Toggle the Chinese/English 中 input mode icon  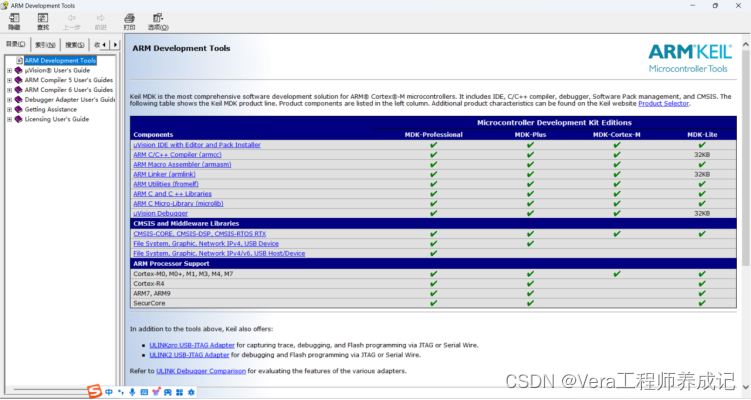pyautogui.click(x=109, y=392)
